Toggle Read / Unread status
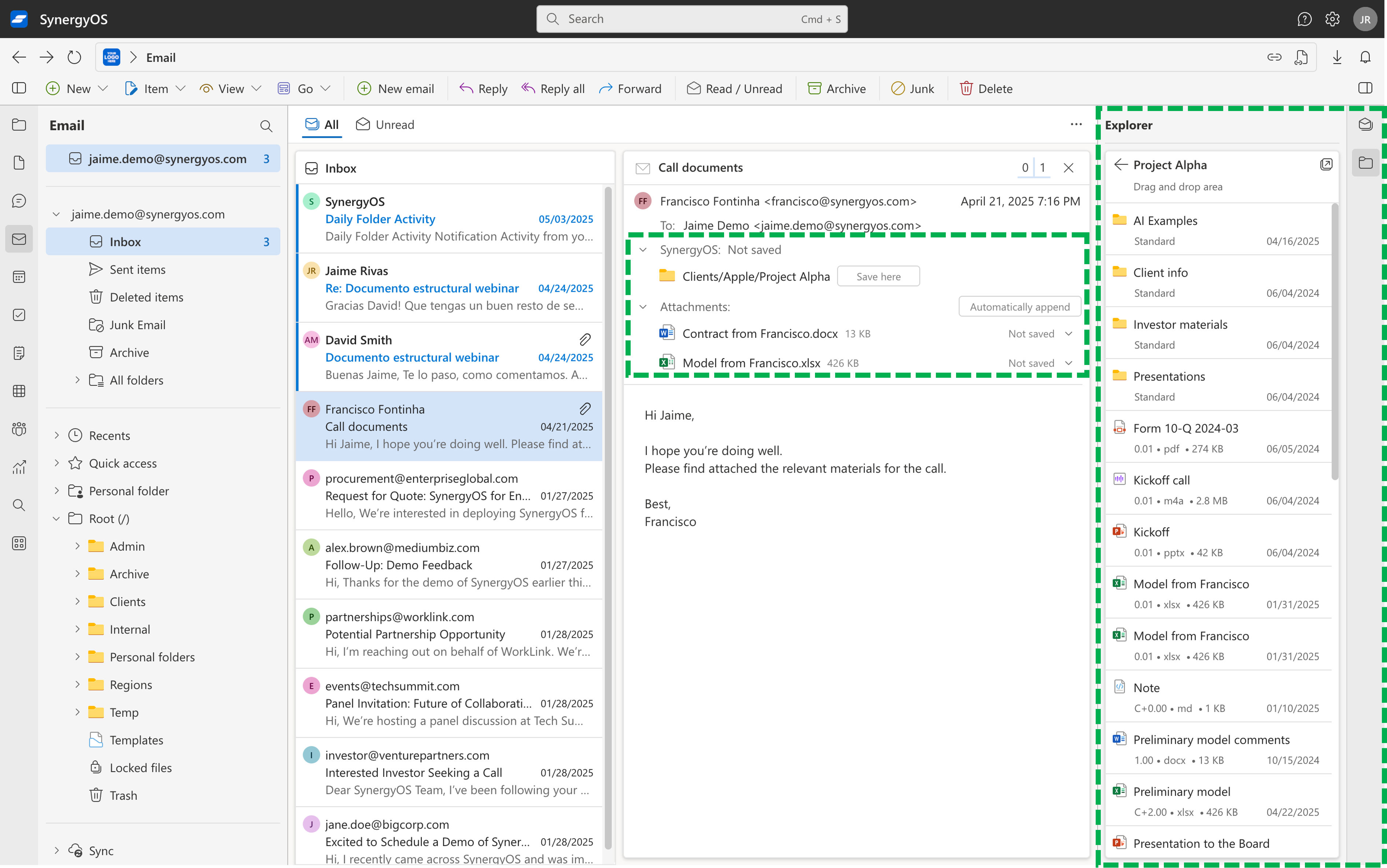 click(735, 88)
